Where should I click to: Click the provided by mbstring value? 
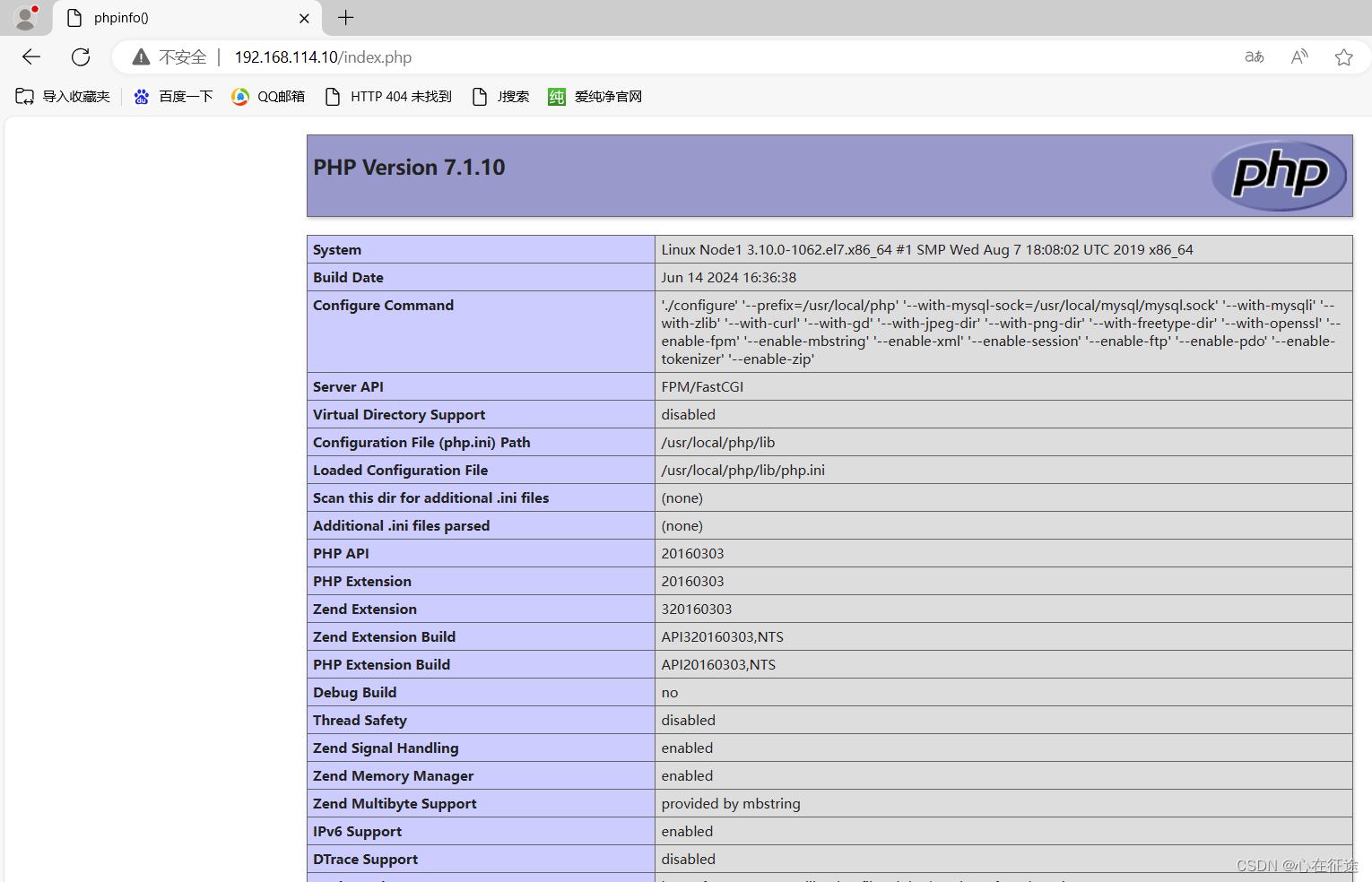[731, 804]
